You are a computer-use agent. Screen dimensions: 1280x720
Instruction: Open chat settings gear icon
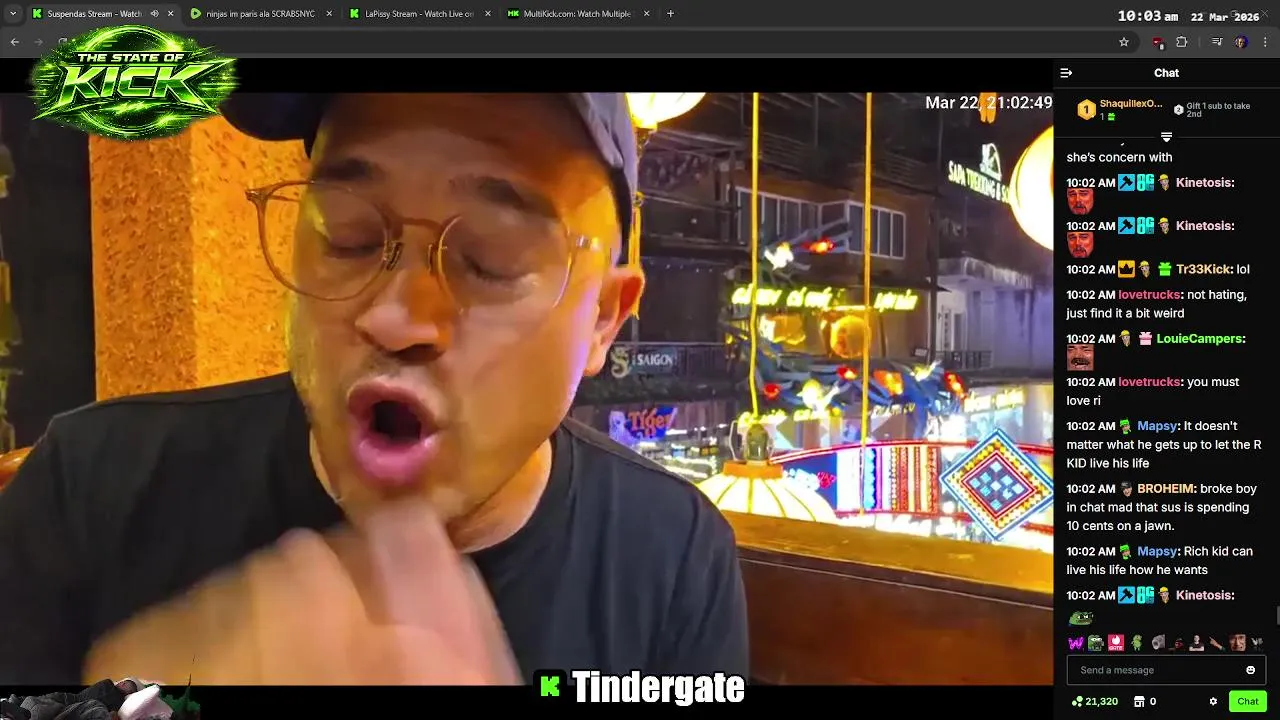1213,702
